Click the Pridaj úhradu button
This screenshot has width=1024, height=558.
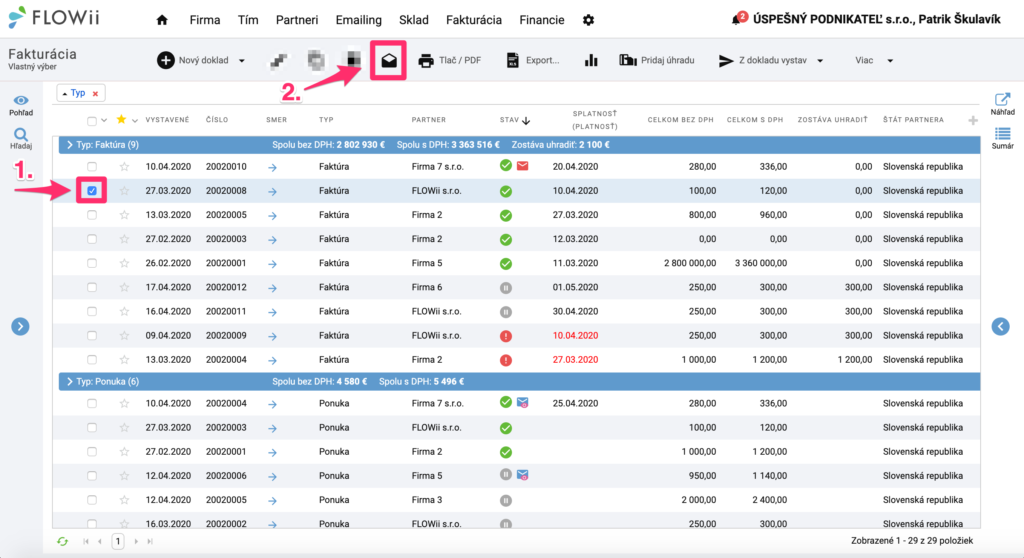click(x=656, y=60)
